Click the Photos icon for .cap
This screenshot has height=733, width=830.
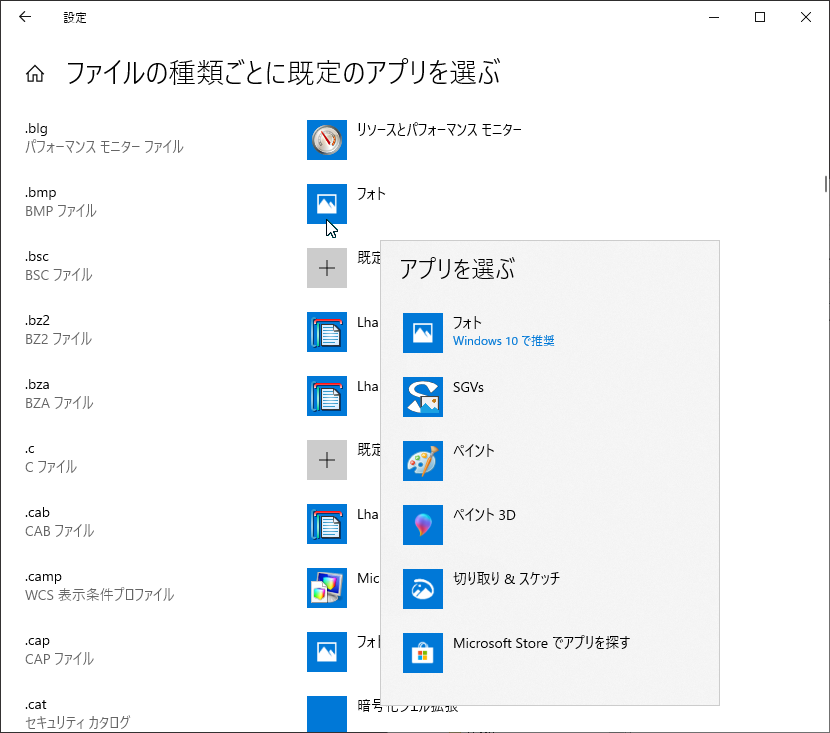(x=327, y=652)
